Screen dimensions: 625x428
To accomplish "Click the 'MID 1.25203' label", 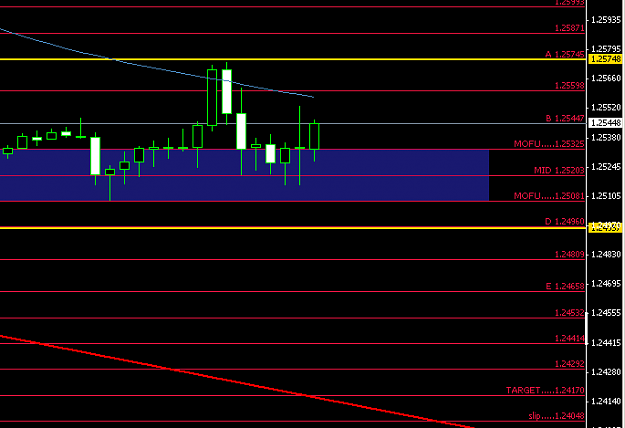I will coord(559,170).
